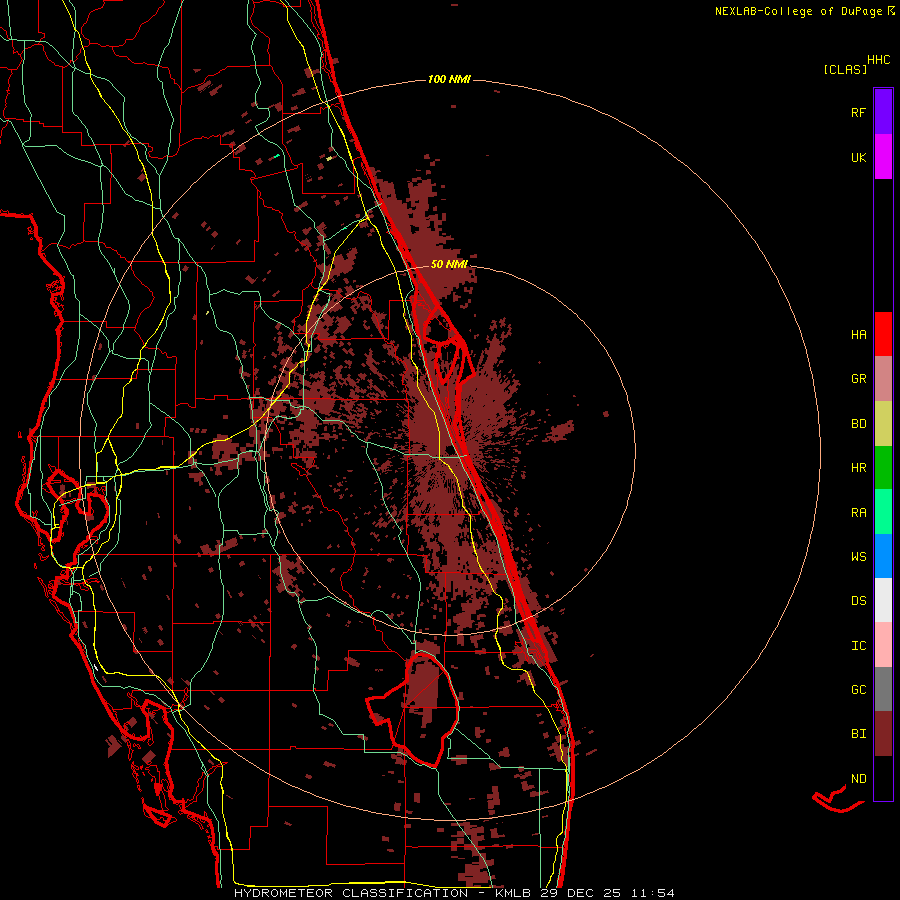Screen dimensions: 900x900
Task: Select the IC pink legend swatch
Action: coord(883,645)
